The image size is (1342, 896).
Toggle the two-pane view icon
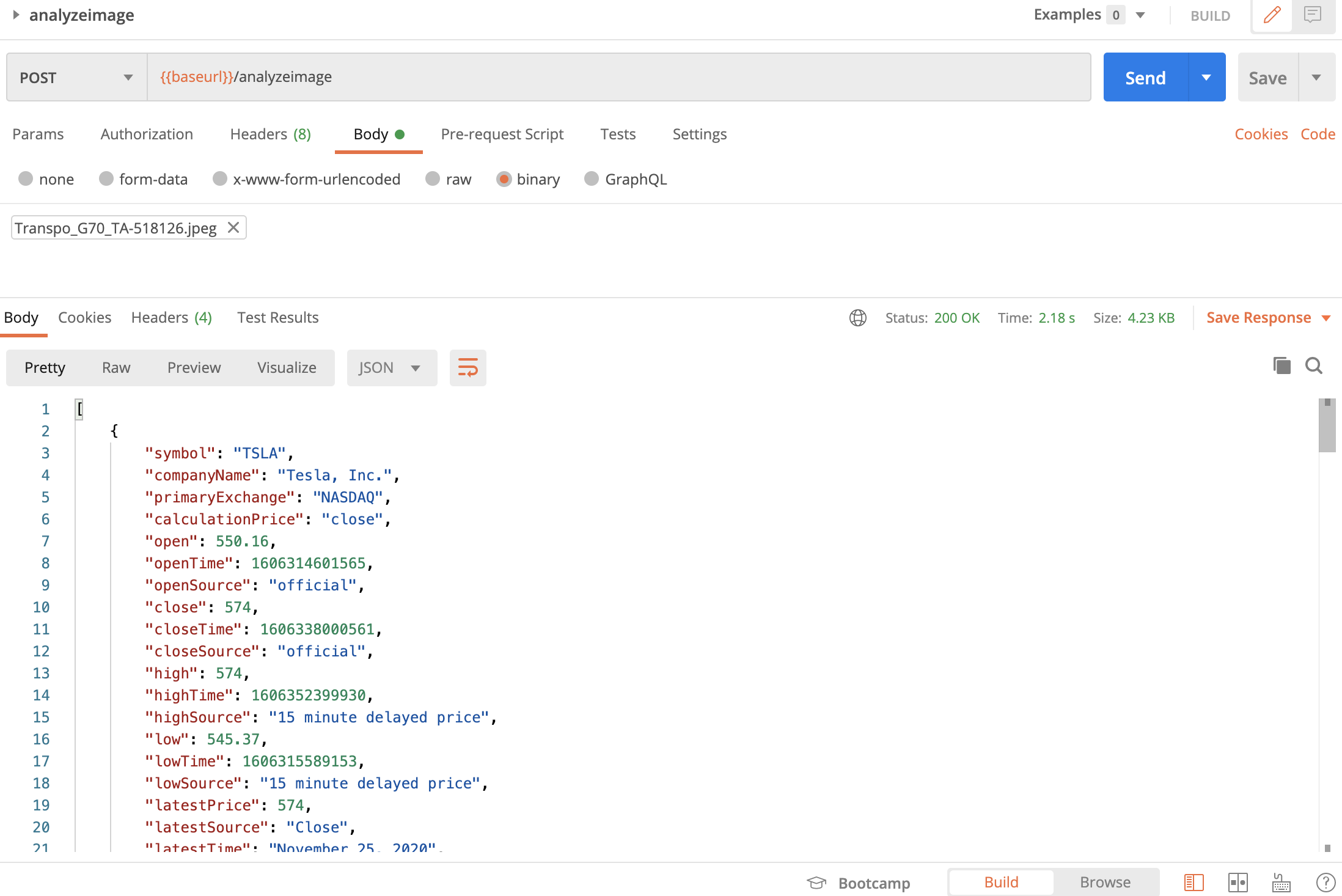(x=1237, y=883)
